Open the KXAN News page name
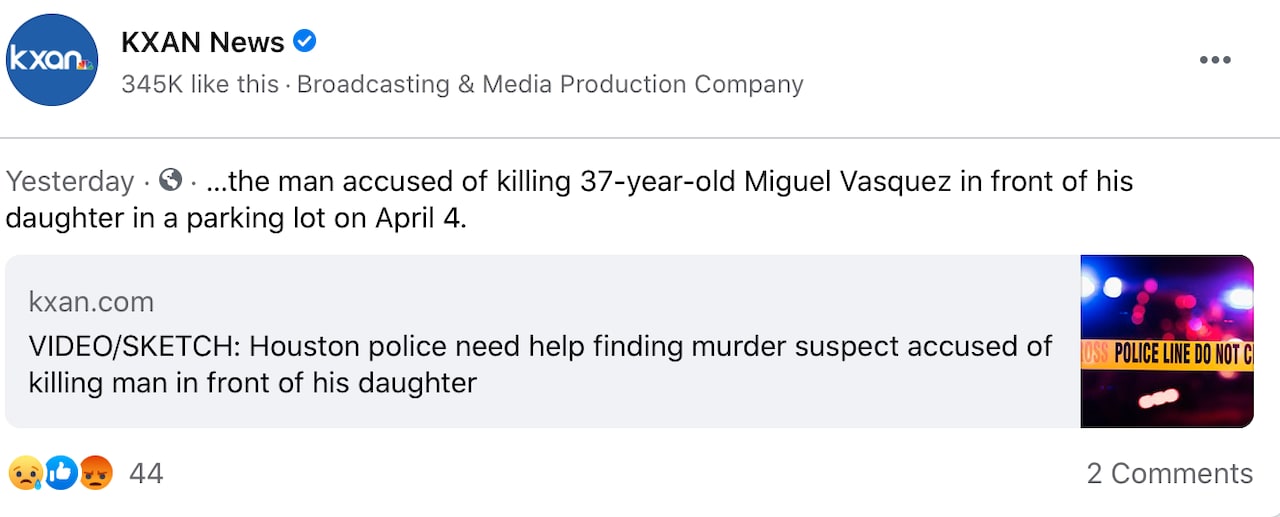 202,43
